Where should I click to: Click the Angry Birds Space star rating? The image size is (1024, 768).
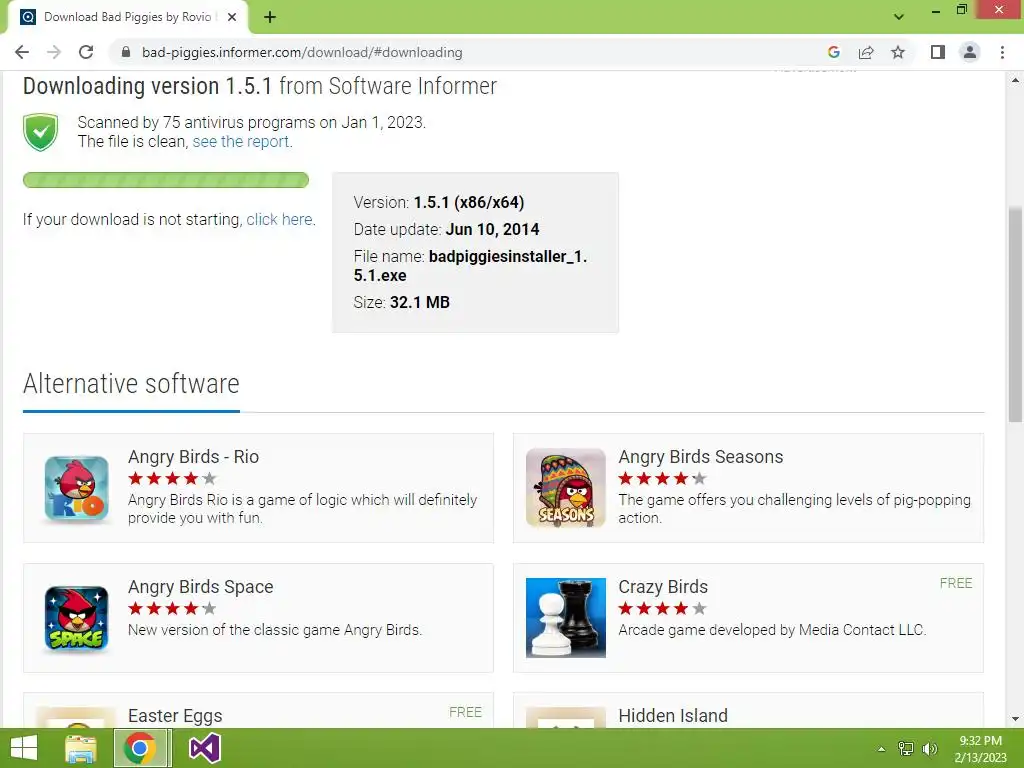point(172,609)
